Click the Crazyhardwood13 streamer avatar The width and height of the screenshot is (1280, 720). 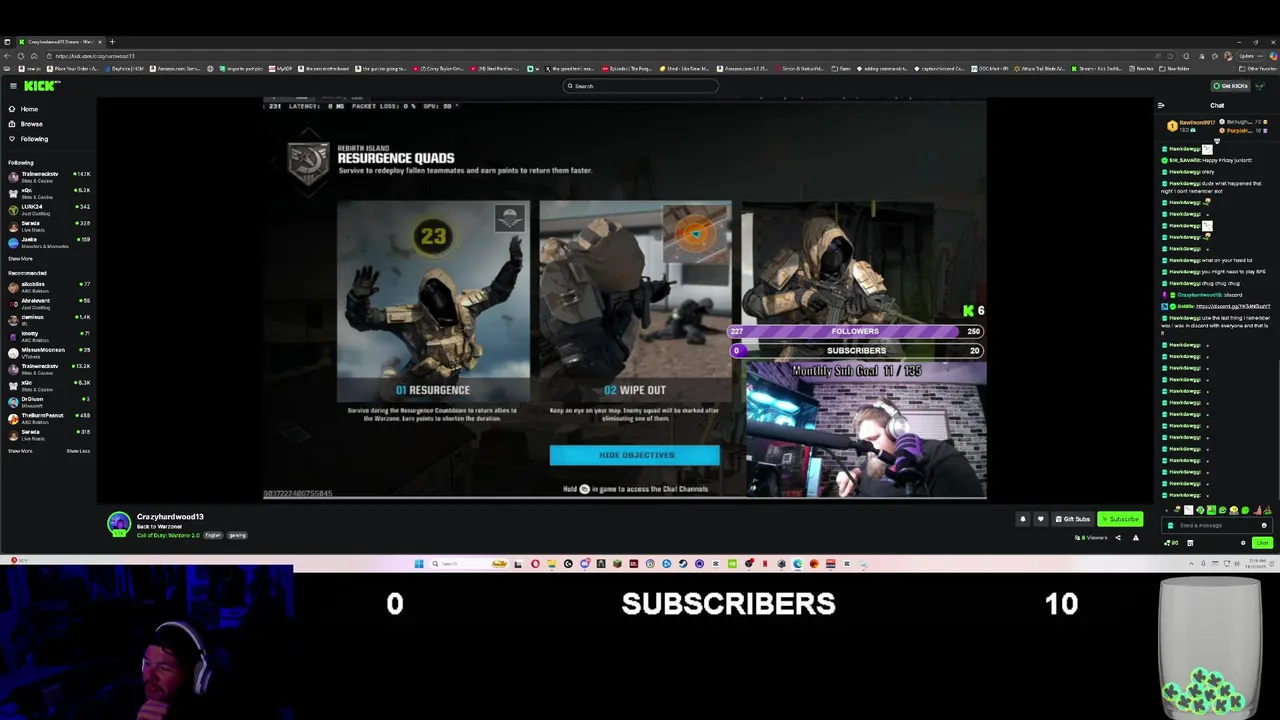pyautogui.click(x=119, y=524)
